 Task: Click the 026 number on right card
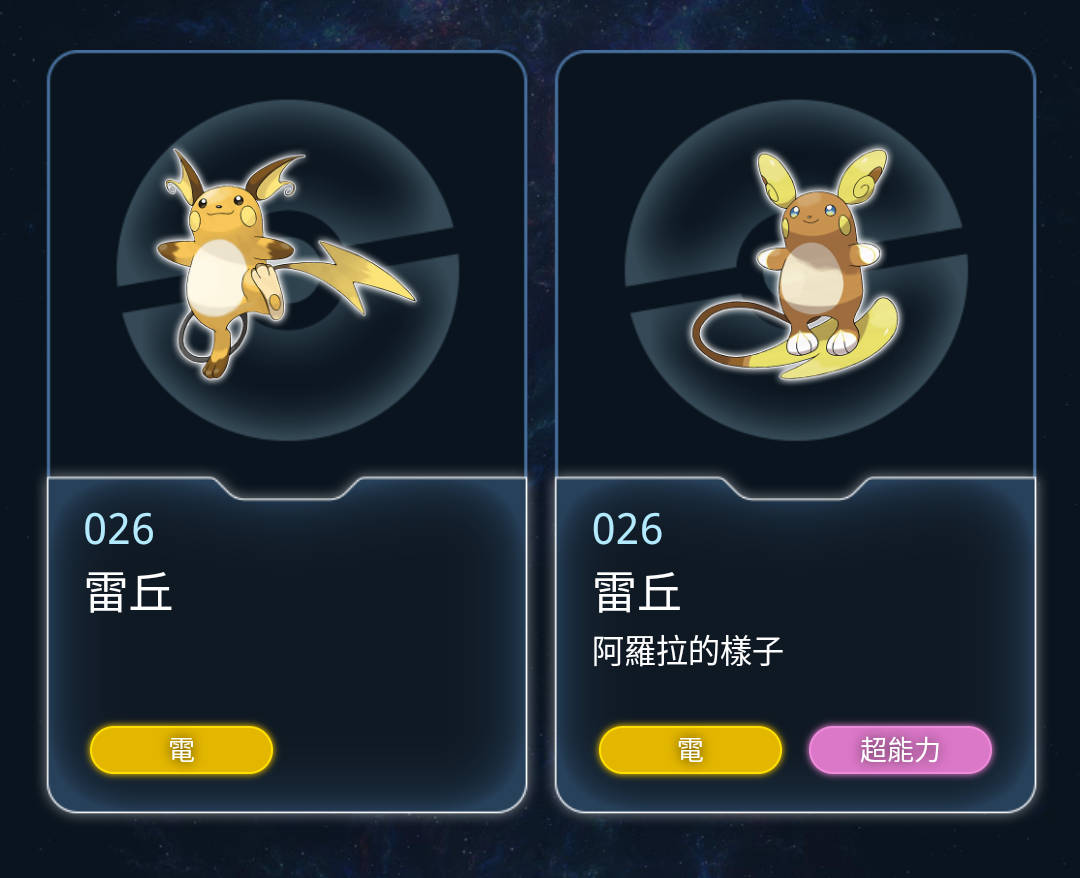(627, 529)
